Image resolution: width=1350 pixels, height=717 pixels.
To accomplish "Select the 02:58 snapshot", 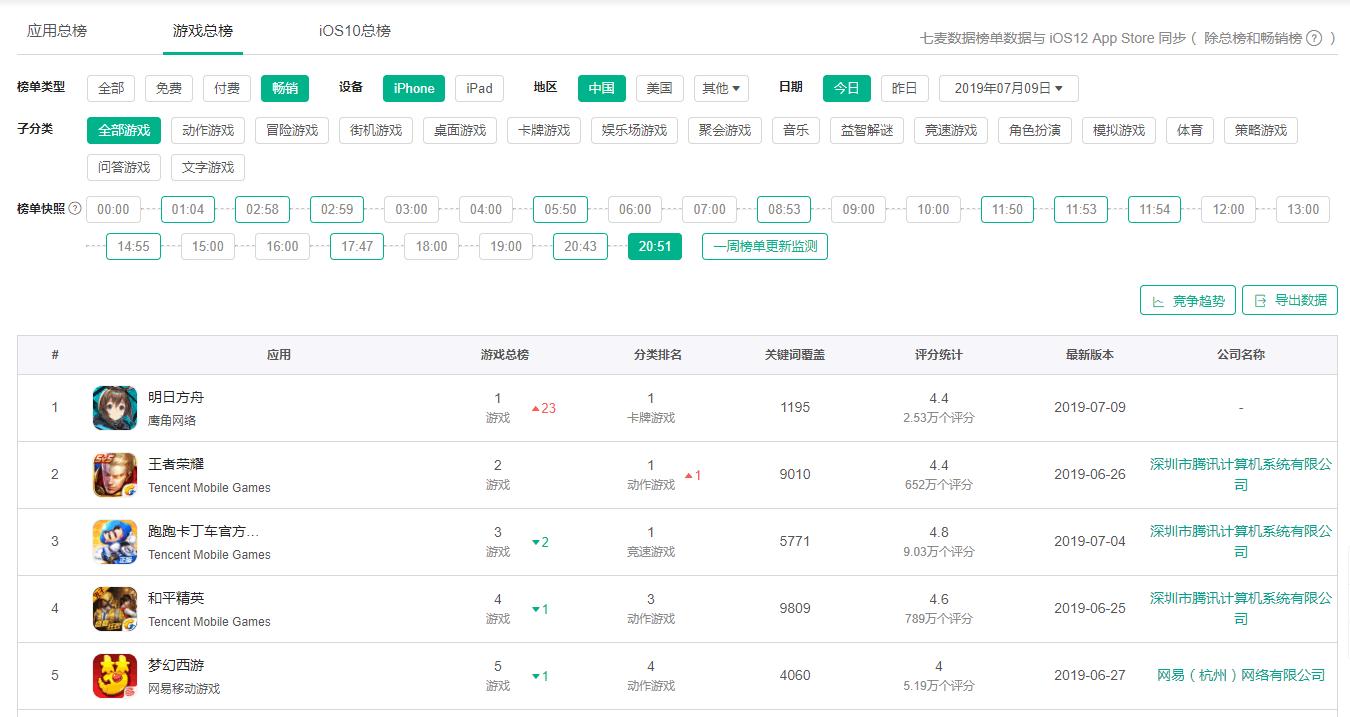I will [x=263, y=209].
